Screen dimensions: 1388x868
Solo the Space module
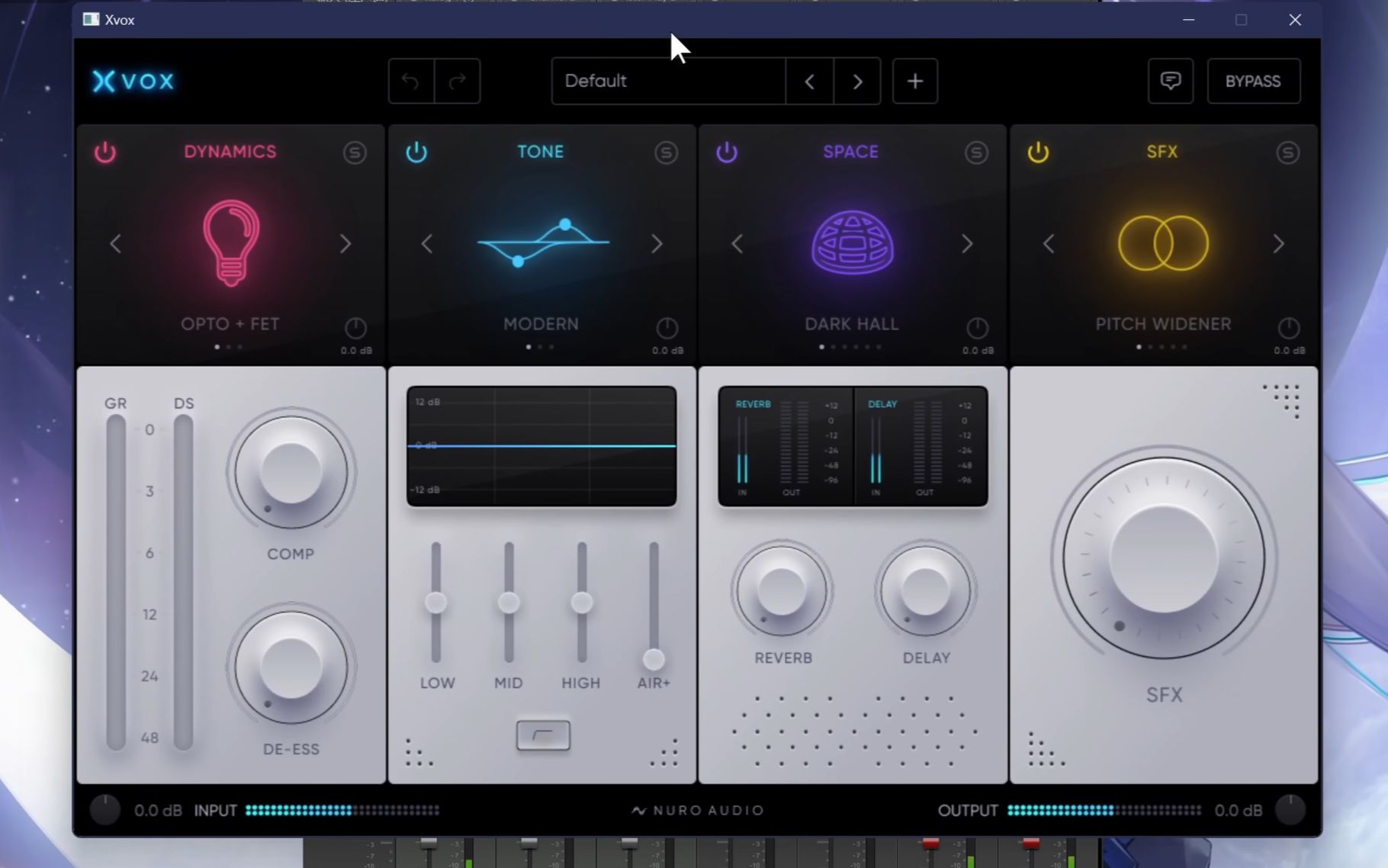coord(976,153)
